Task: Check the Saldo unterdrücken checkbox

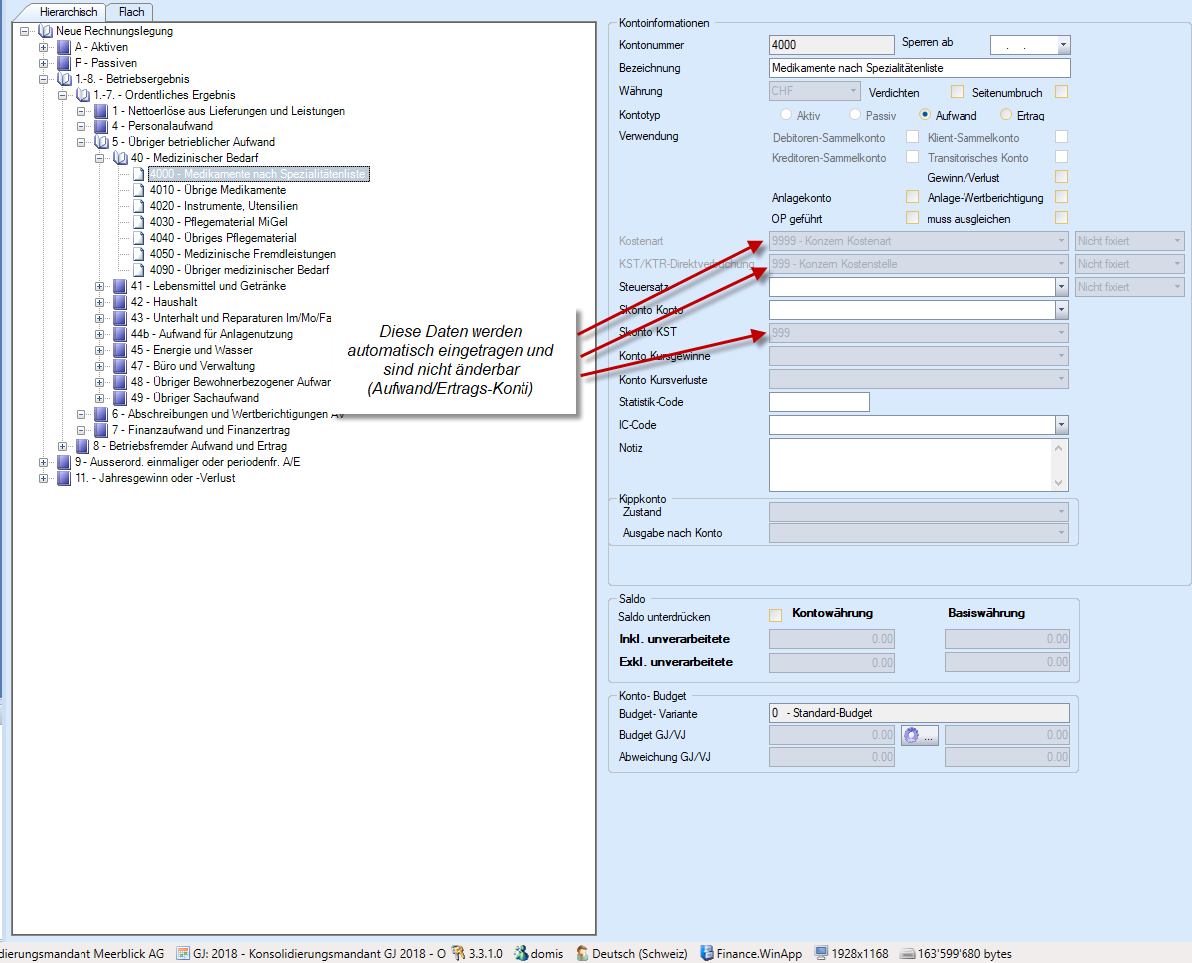Action: coord(775,616)
